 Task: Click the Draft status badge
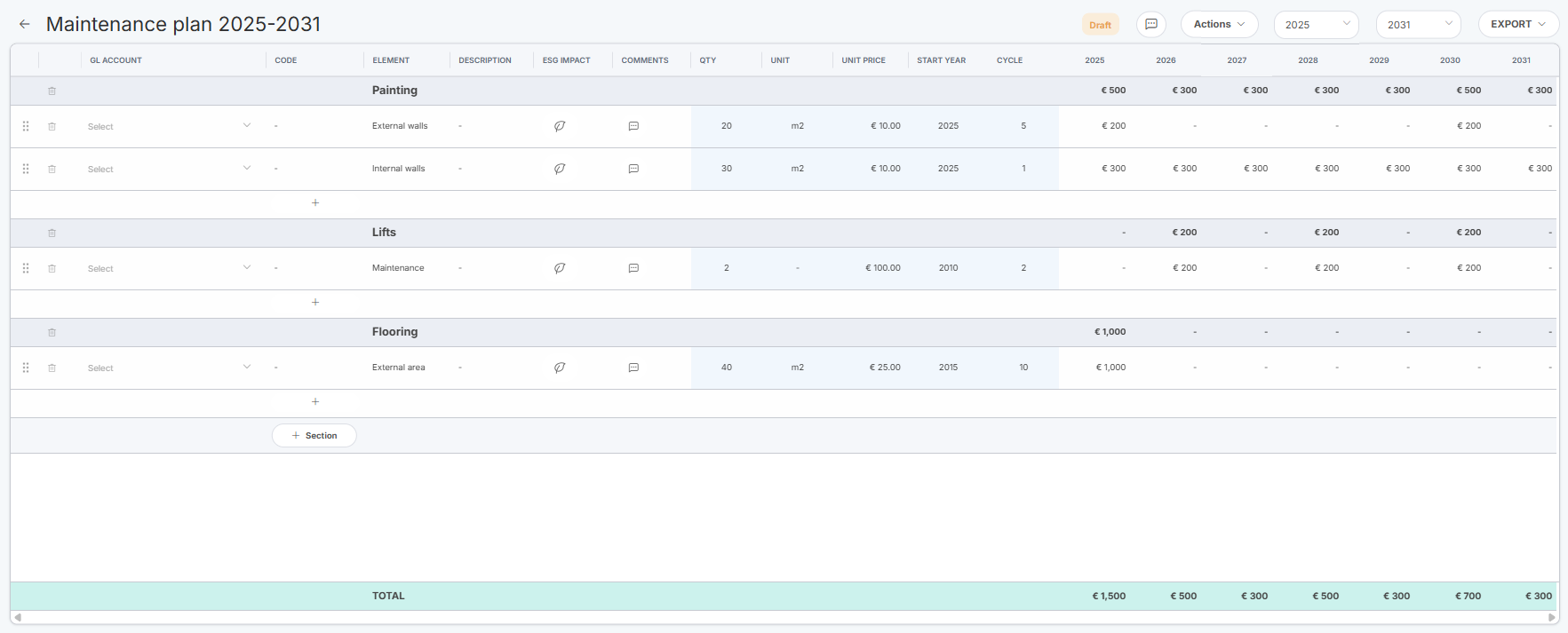coord(1100,25)
